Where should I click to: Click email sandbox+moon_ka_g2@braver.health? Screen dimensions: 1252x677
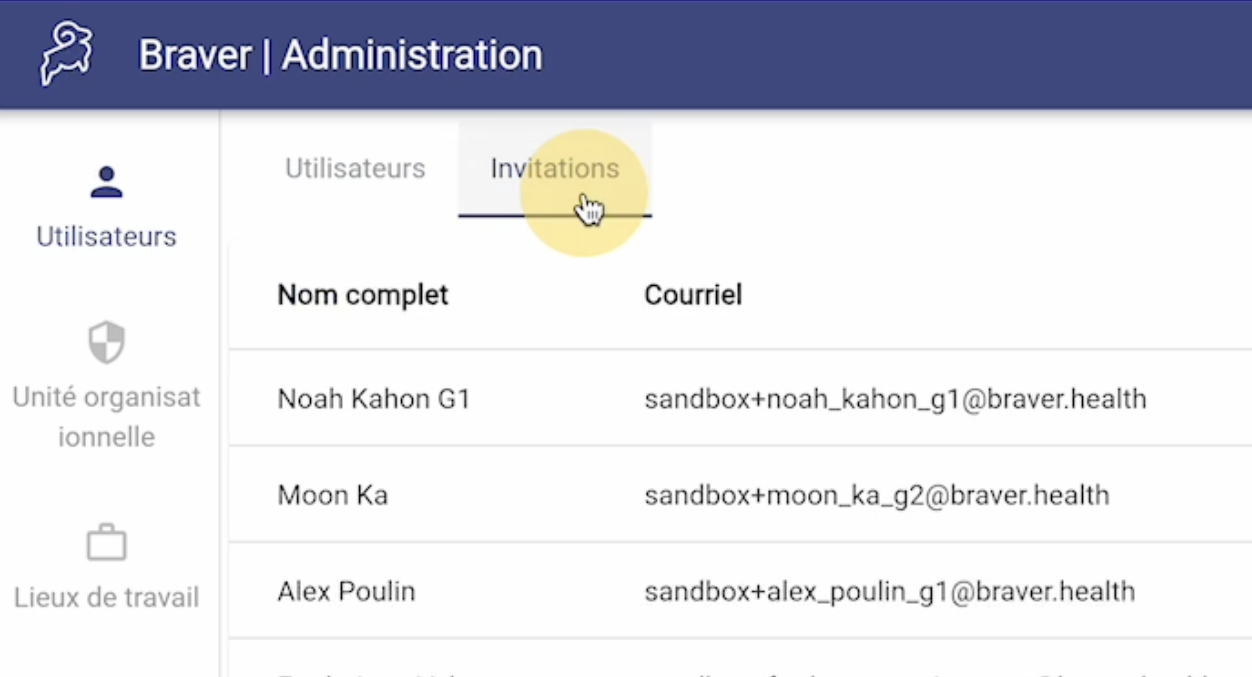(877, 496)
